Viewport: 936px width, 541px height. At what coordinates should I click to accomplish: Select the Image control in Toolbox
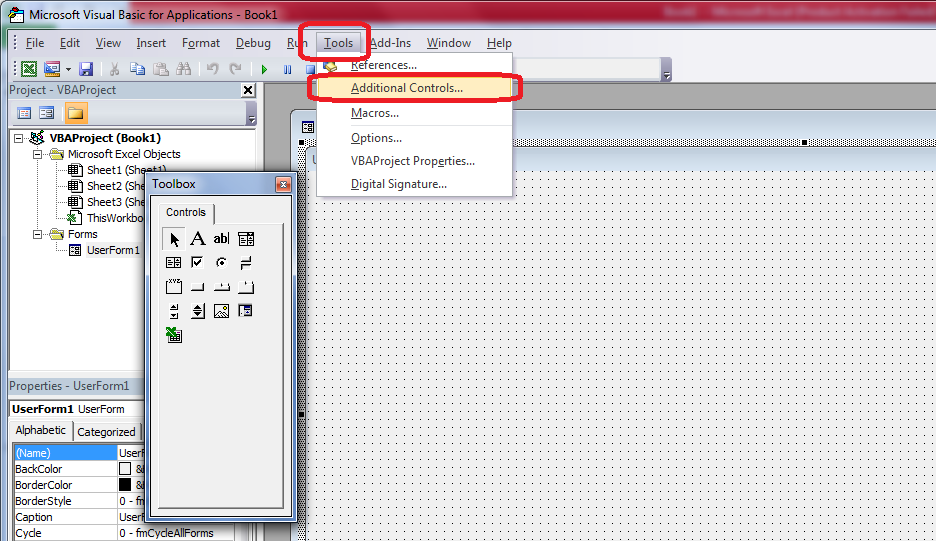coord(221,311)
